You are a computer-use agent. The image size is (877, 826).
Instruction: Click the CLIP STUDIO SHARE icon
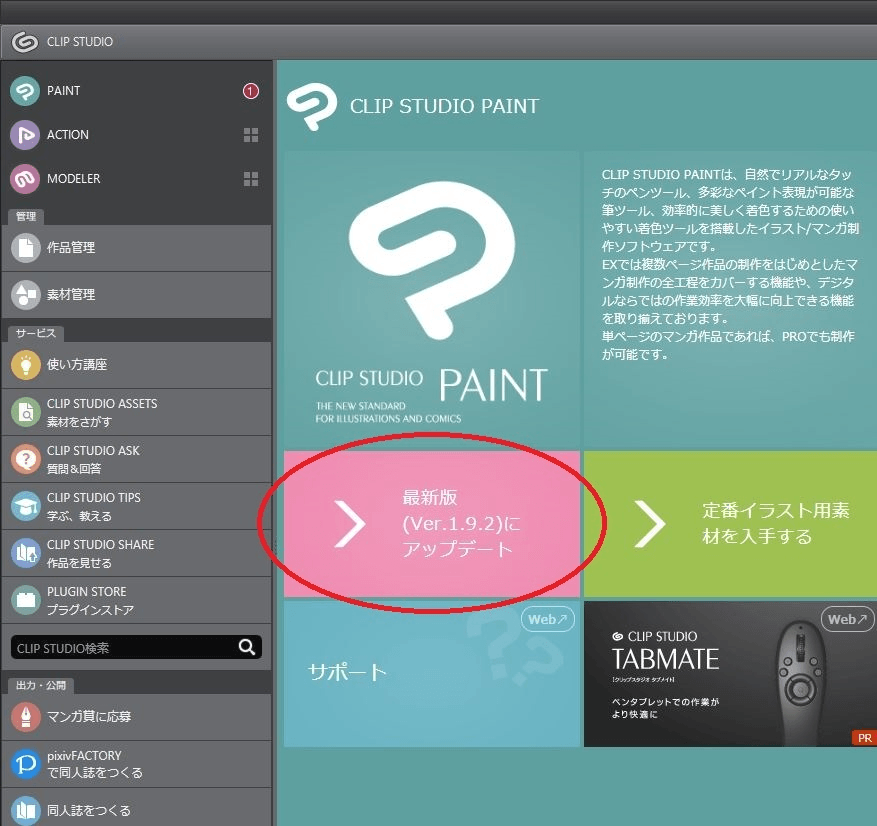coord(26,553)
